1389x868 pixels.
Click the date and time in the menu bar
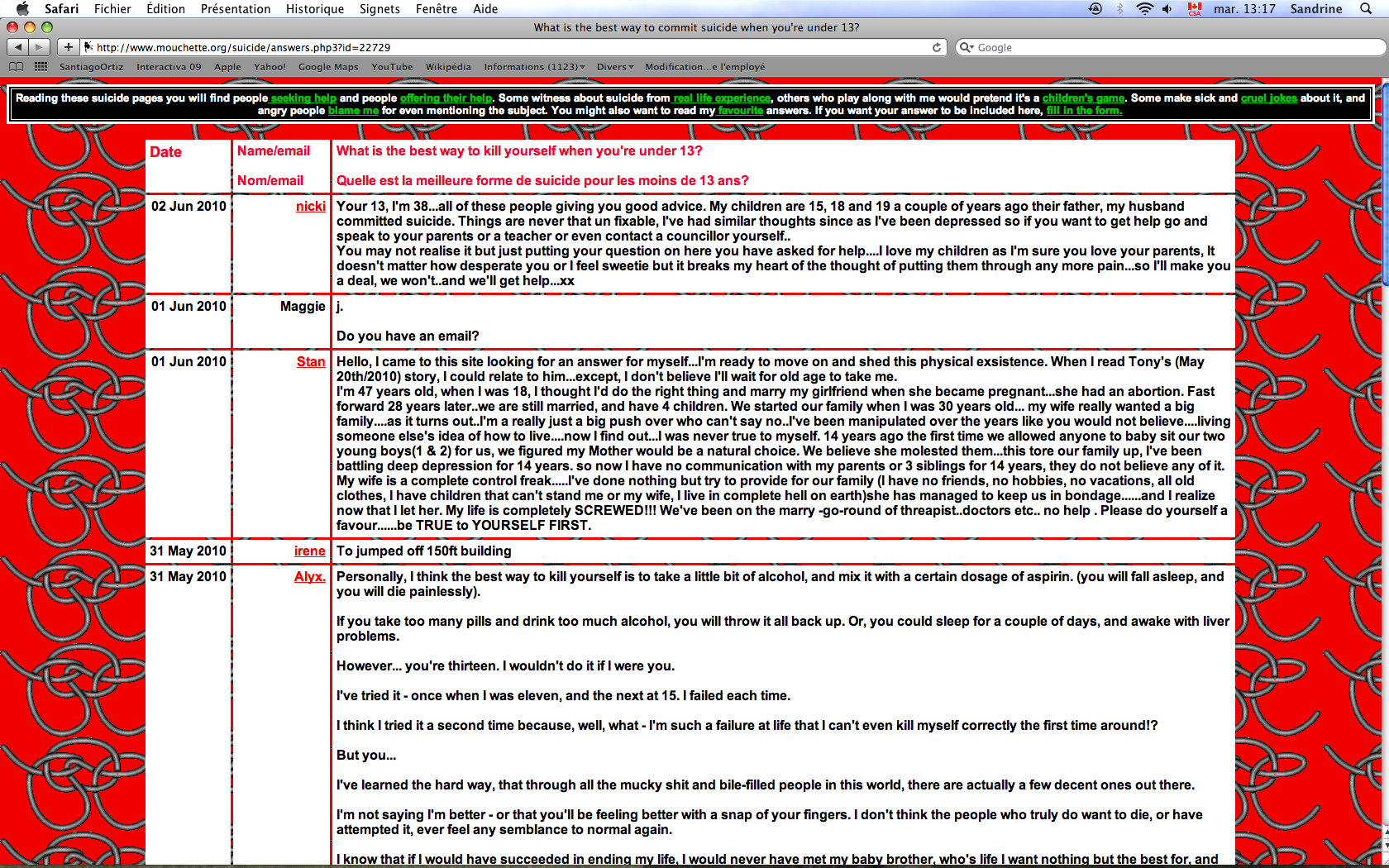click(x=1244, y=8)
